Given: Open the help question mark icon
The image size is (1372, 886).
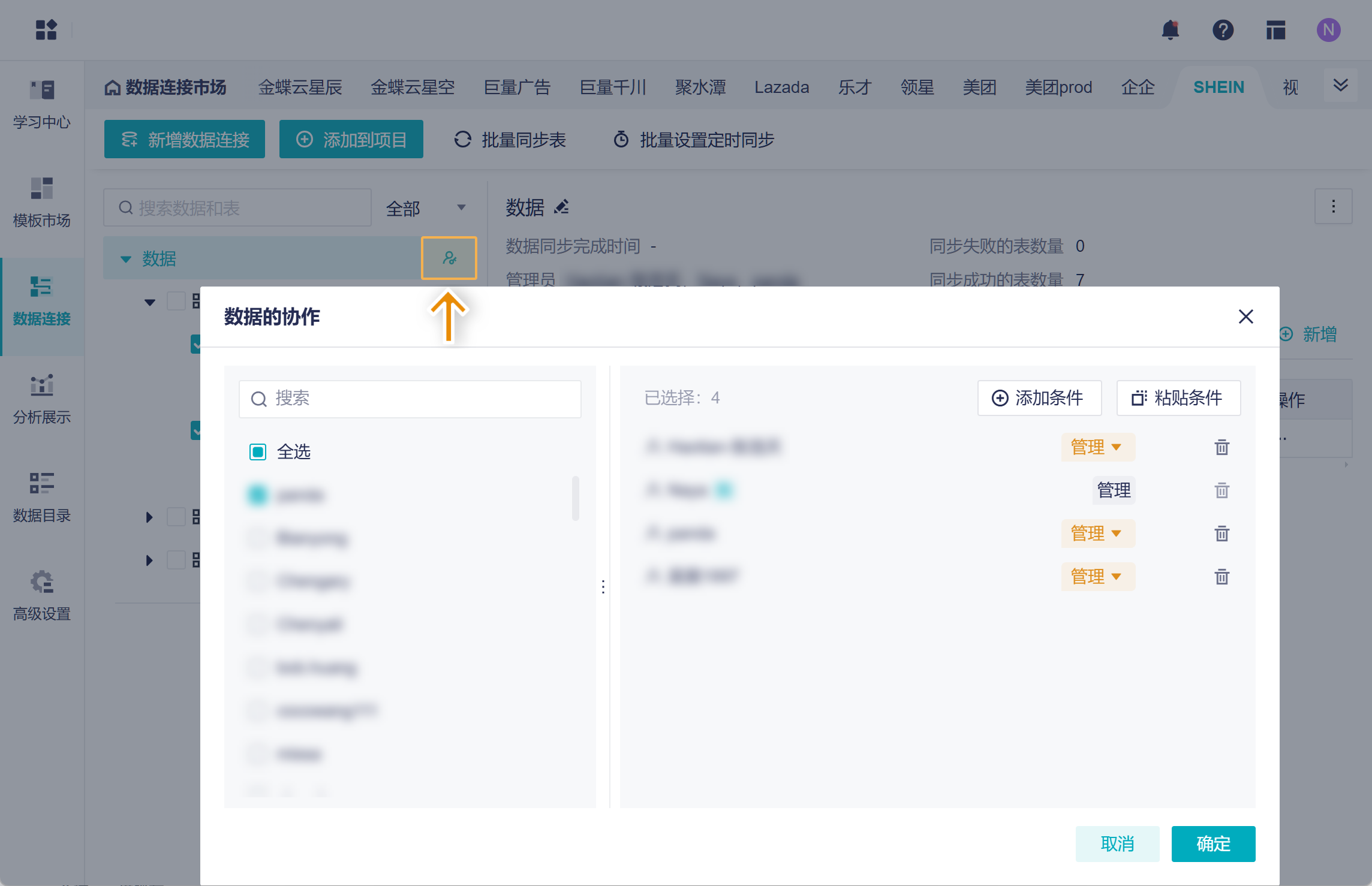Looking at the screenshot, I should 1223,30.
